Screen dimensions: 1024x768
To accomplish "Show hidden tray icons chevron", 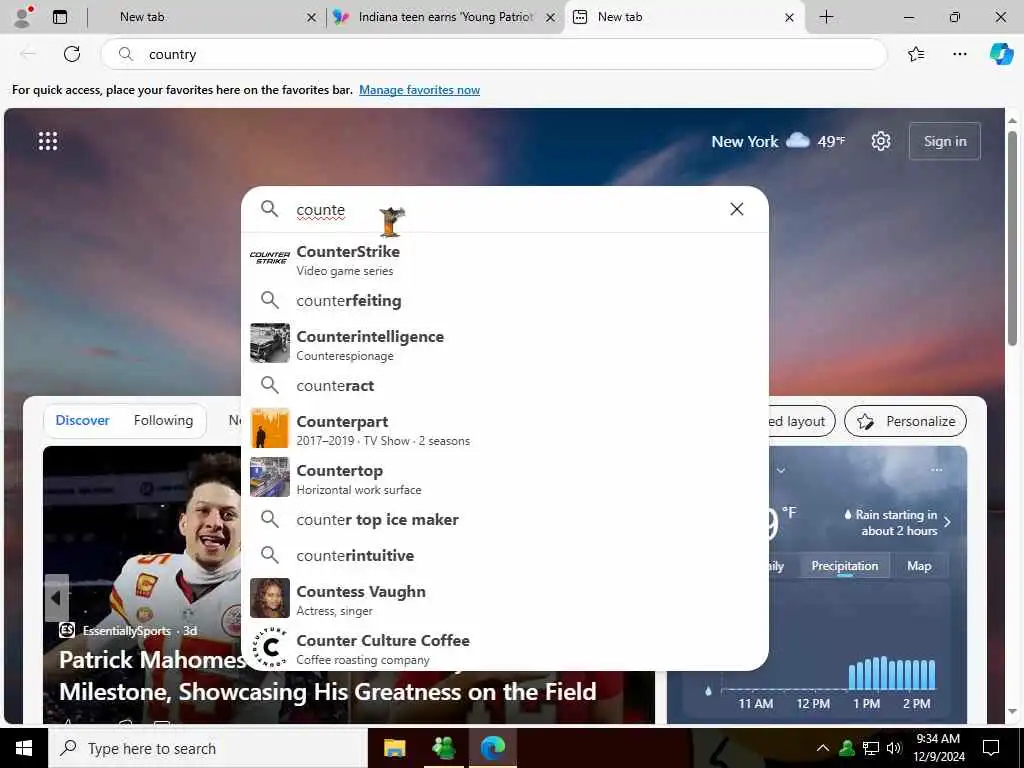I will click(823, 748).
